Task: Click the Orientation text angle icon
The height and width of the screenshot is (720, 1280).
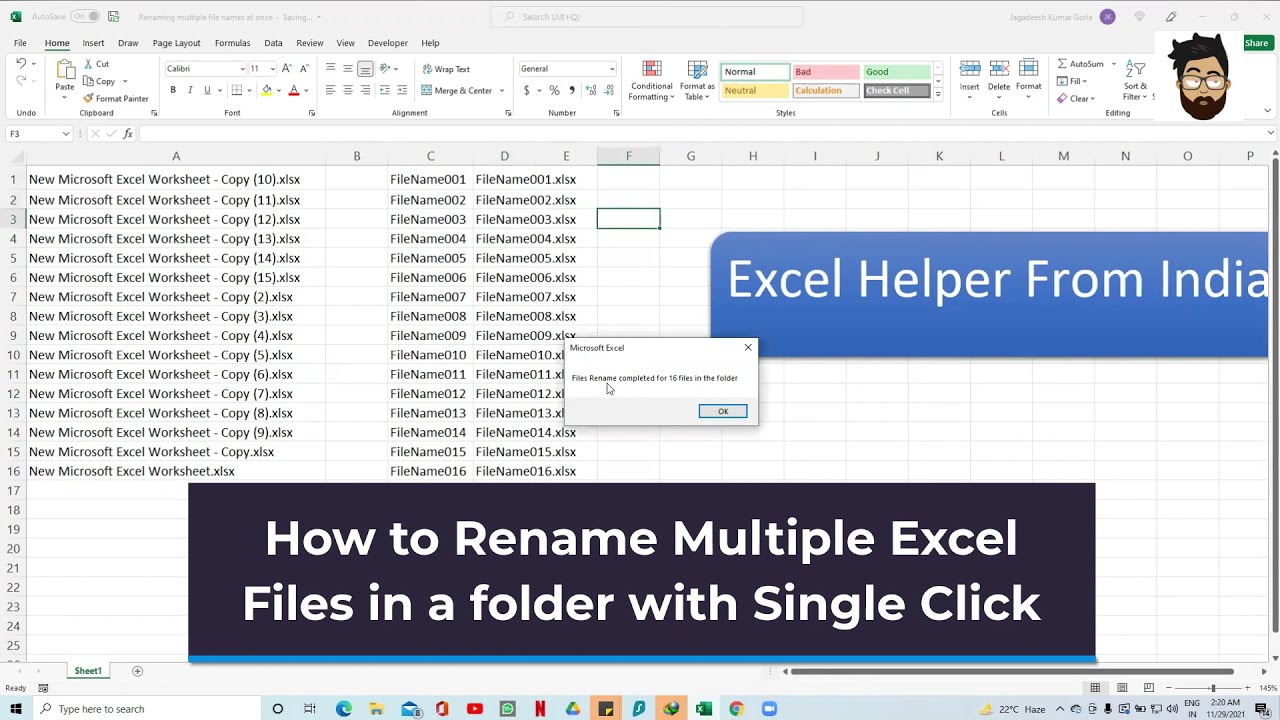Action: tap(385, 68)
